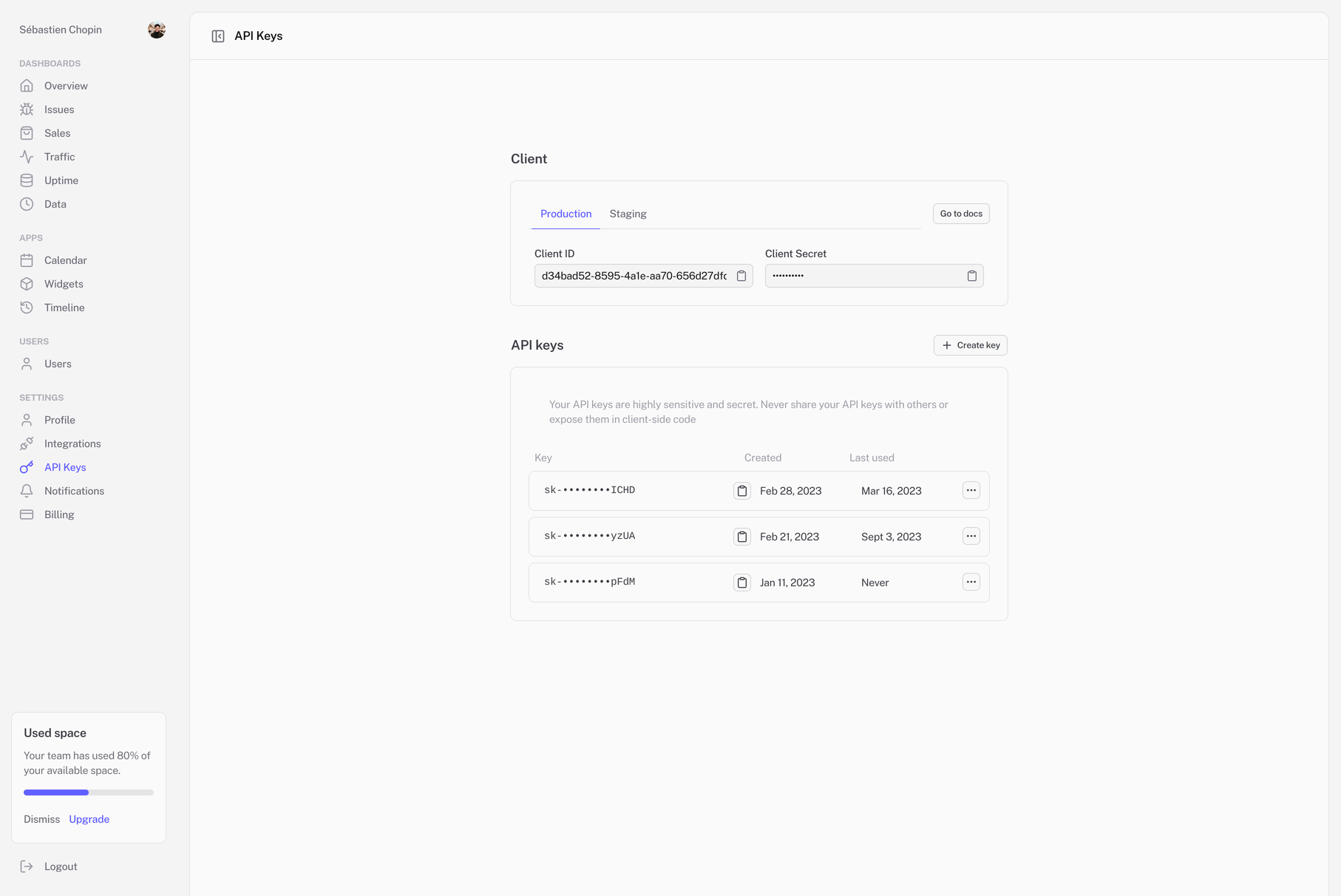Collapse the sidebar with the panel icon
This screenshot has height=896, width=1341.
click(218, 36)
